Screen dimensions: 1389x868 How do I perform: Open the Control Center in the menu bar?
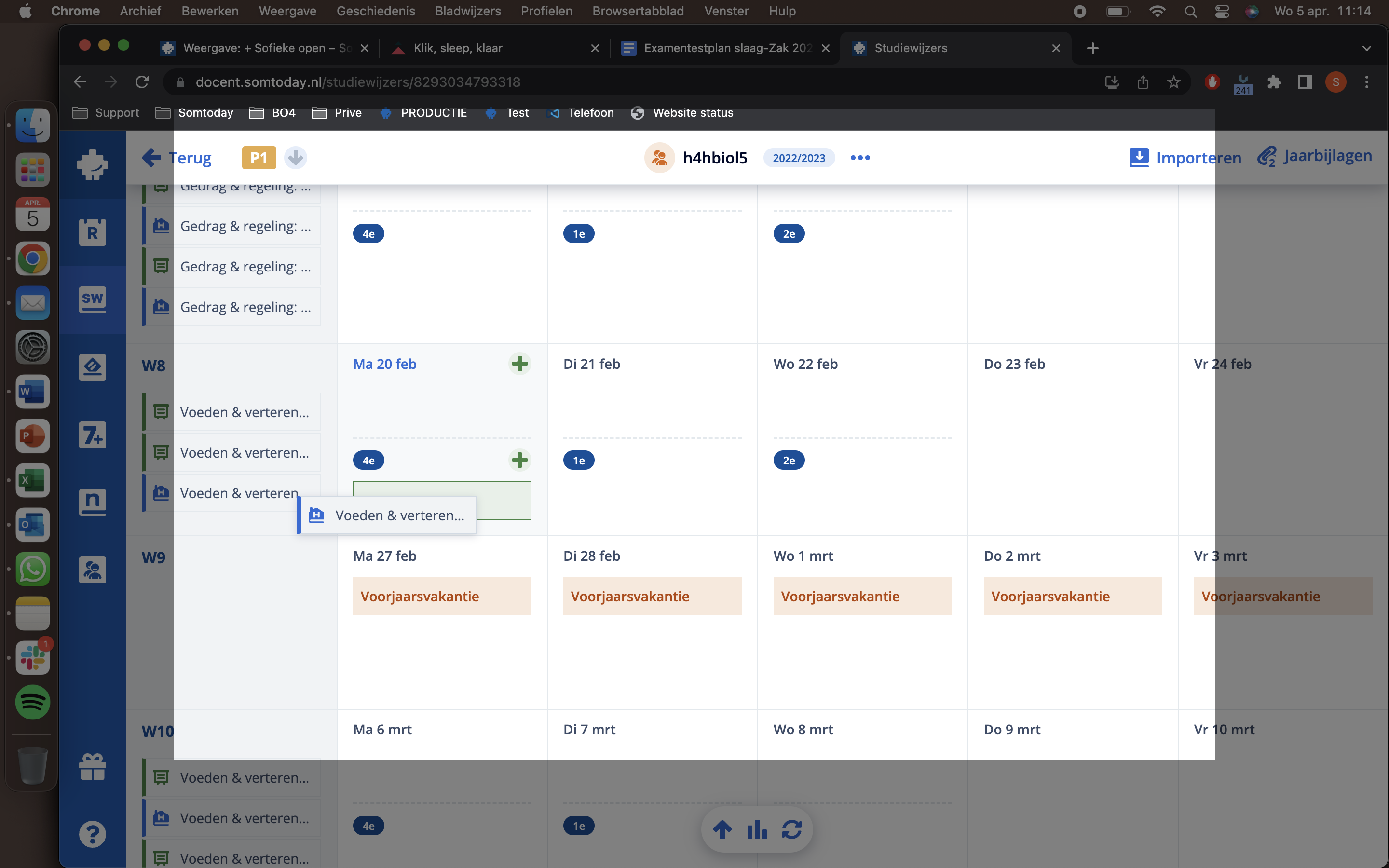(1221, 11)
